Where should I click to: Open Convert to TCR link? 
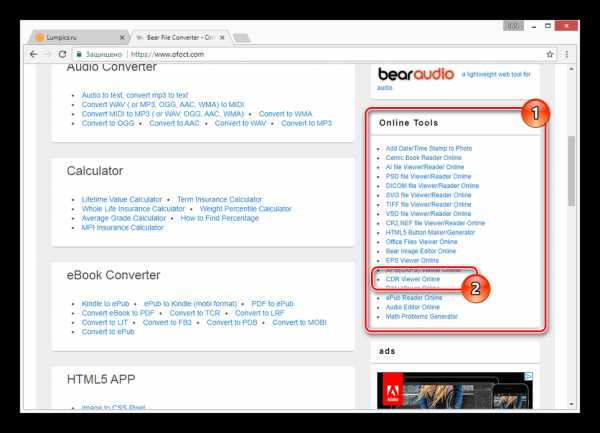point(195,313)
